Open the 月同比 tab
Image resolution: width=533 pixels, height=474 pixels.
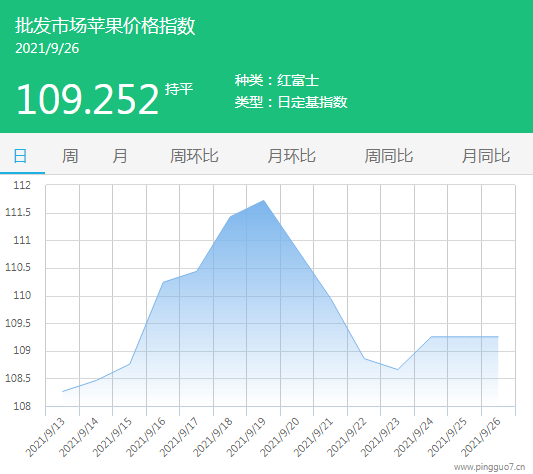coord(486,156)
